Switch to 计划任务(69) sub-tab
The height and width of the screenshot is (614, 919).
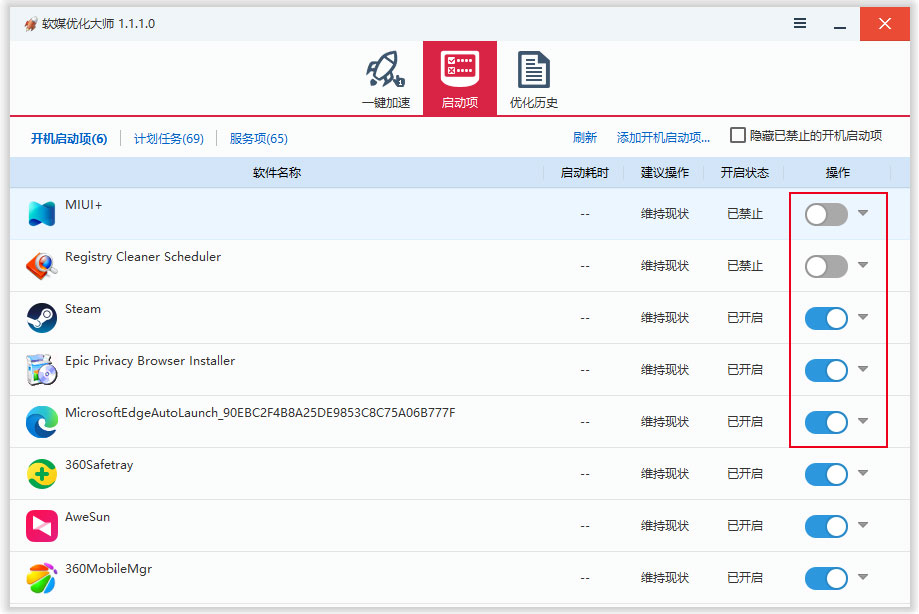(169, 139)
